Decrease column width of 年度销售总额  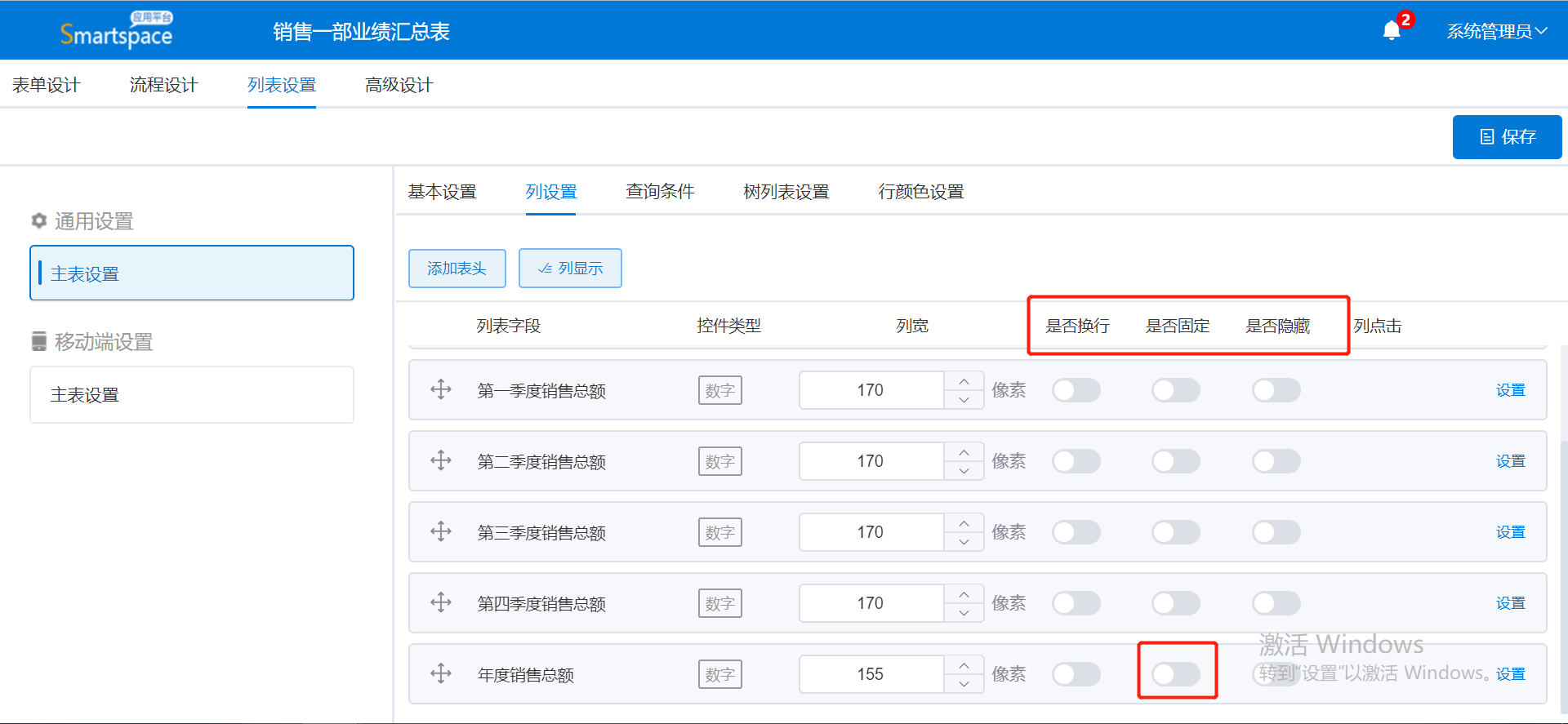point(964,684)
